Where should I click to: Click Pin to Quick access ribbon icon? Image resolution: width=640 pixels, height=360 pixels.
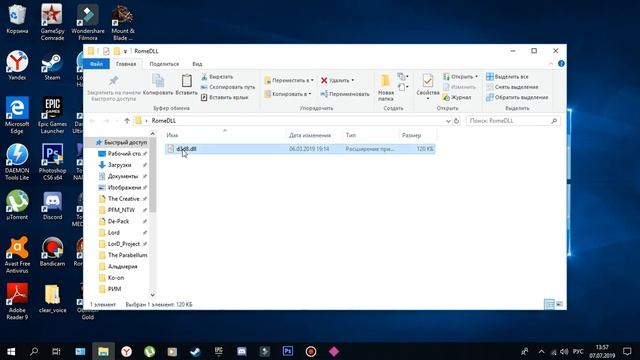click(x=113, y=81)
